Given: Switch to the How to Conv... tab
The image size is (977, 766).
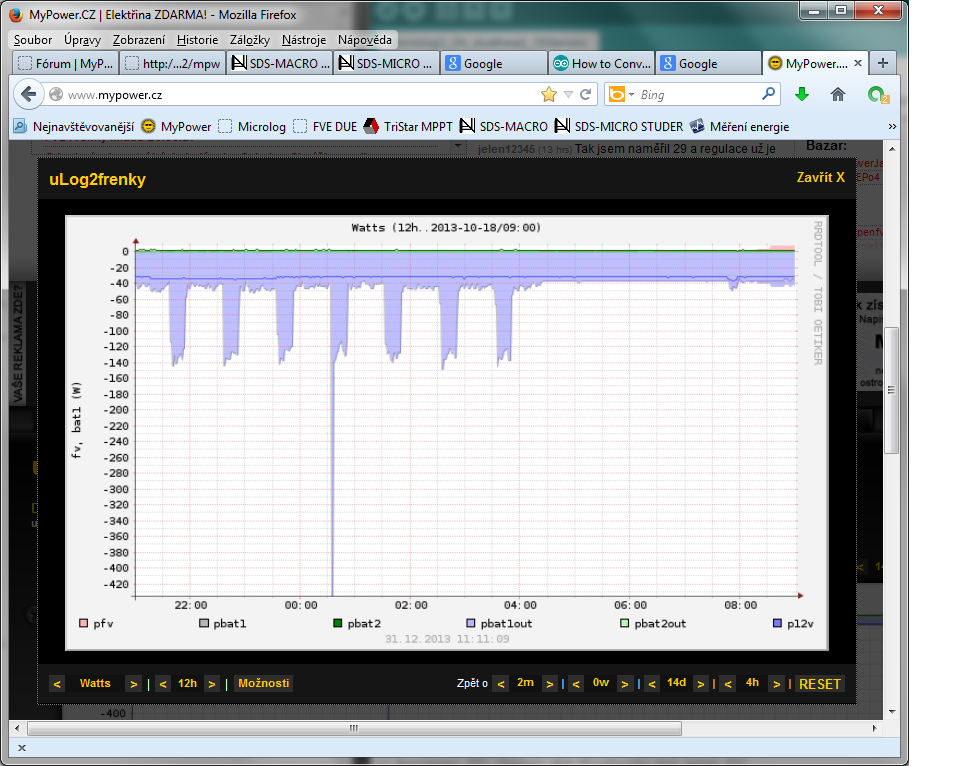Looking at the screenshot, I should 602,63.
